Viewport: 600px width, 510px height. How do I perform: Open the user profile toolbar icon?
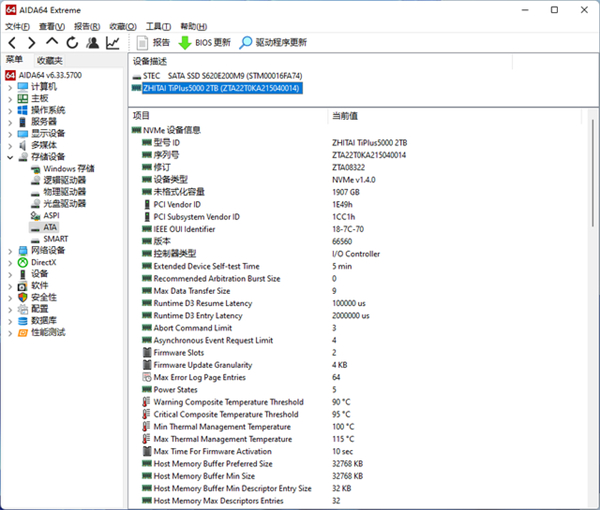(93, 43)
